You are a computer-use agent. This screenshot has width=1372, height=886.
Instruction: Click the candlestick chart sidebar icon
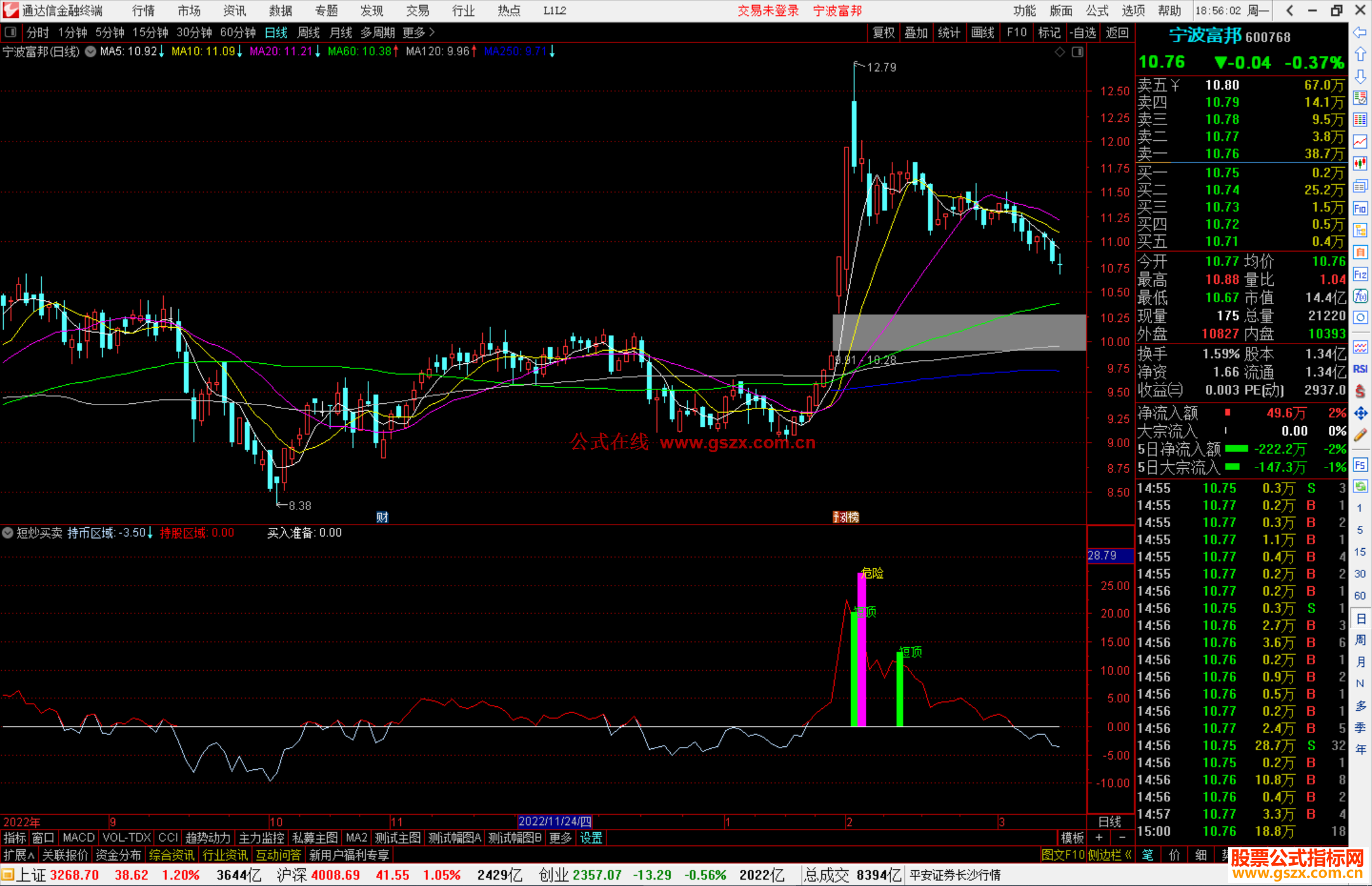(1360, 164)
